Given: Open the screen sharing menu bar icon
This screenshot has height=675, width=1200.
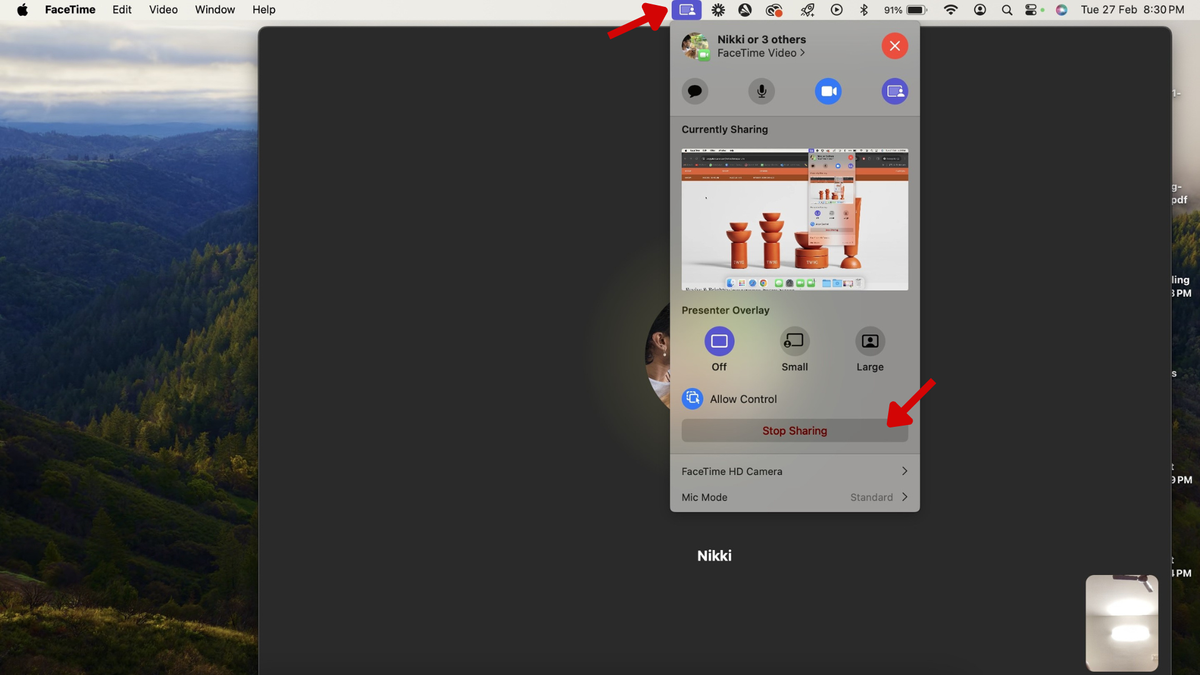Looking at the screenshot, I should pos(686,9).
